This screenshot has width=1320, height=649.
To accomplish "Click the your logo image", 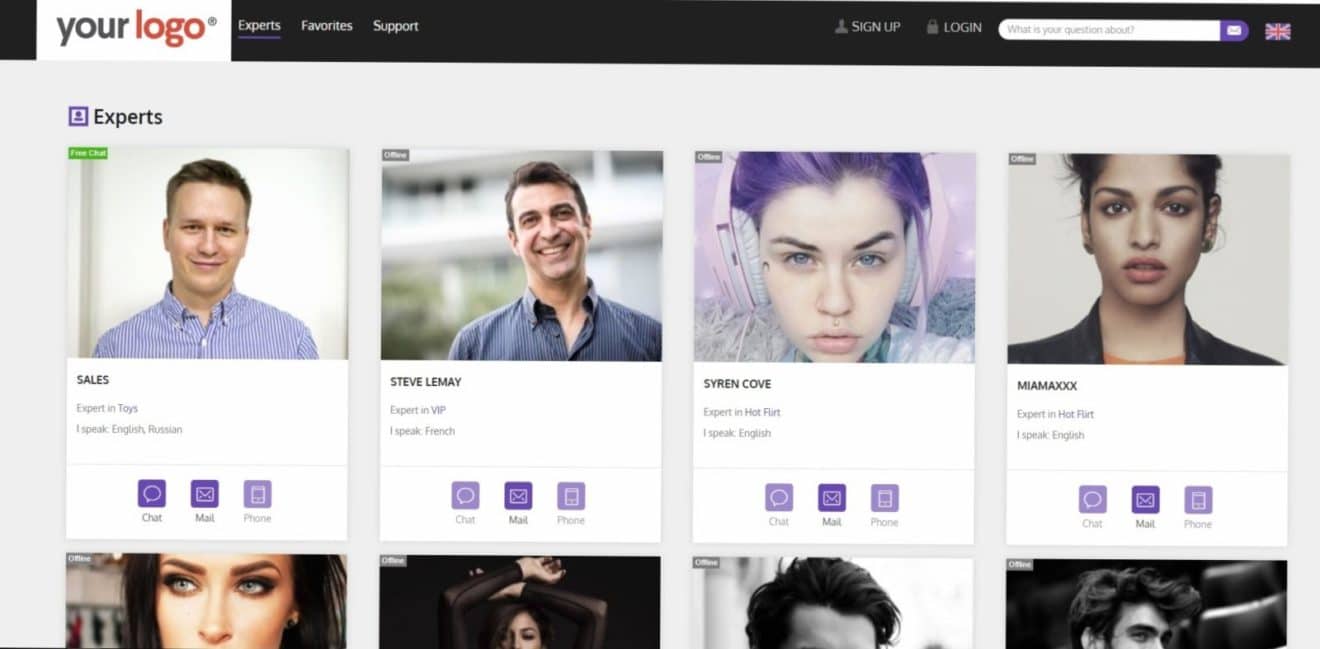I will point(134,29).
